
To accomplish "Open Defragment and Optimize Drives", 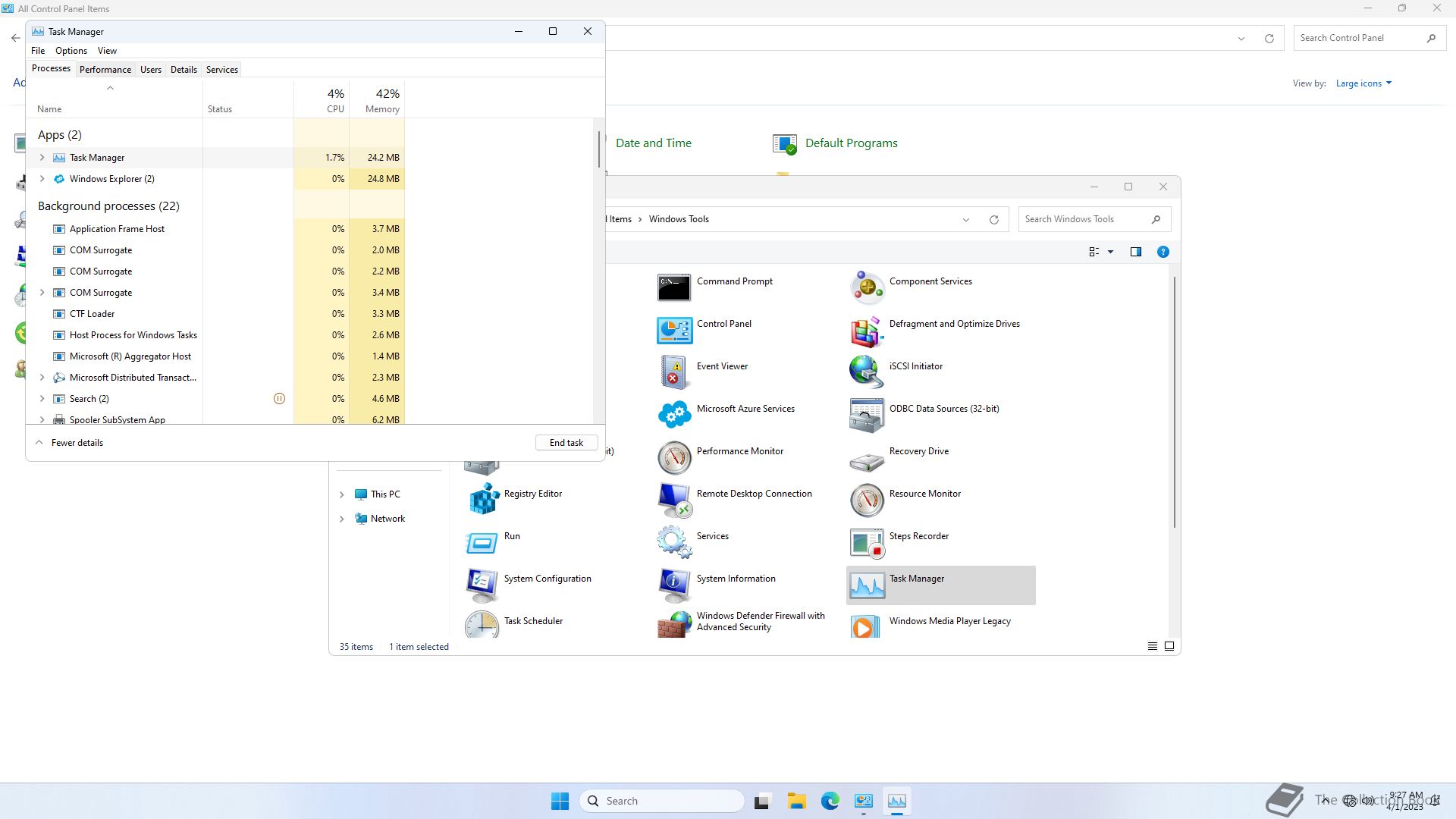I will [866, 331].
